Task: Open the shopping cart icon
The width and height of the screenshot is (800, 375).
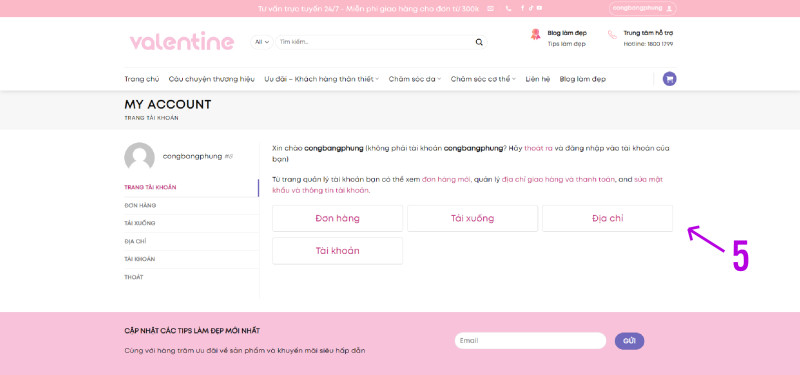Action: (x=669, y=79)
